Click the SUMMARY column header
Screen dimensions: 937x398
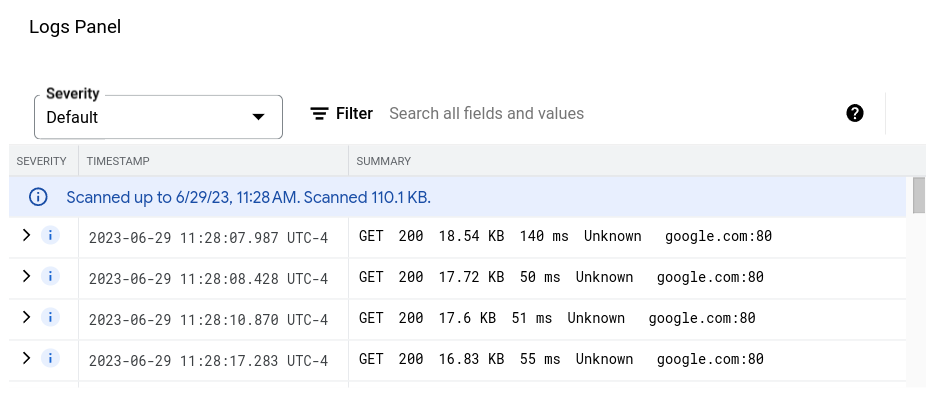pyautogui.click(x=383, y=161)
